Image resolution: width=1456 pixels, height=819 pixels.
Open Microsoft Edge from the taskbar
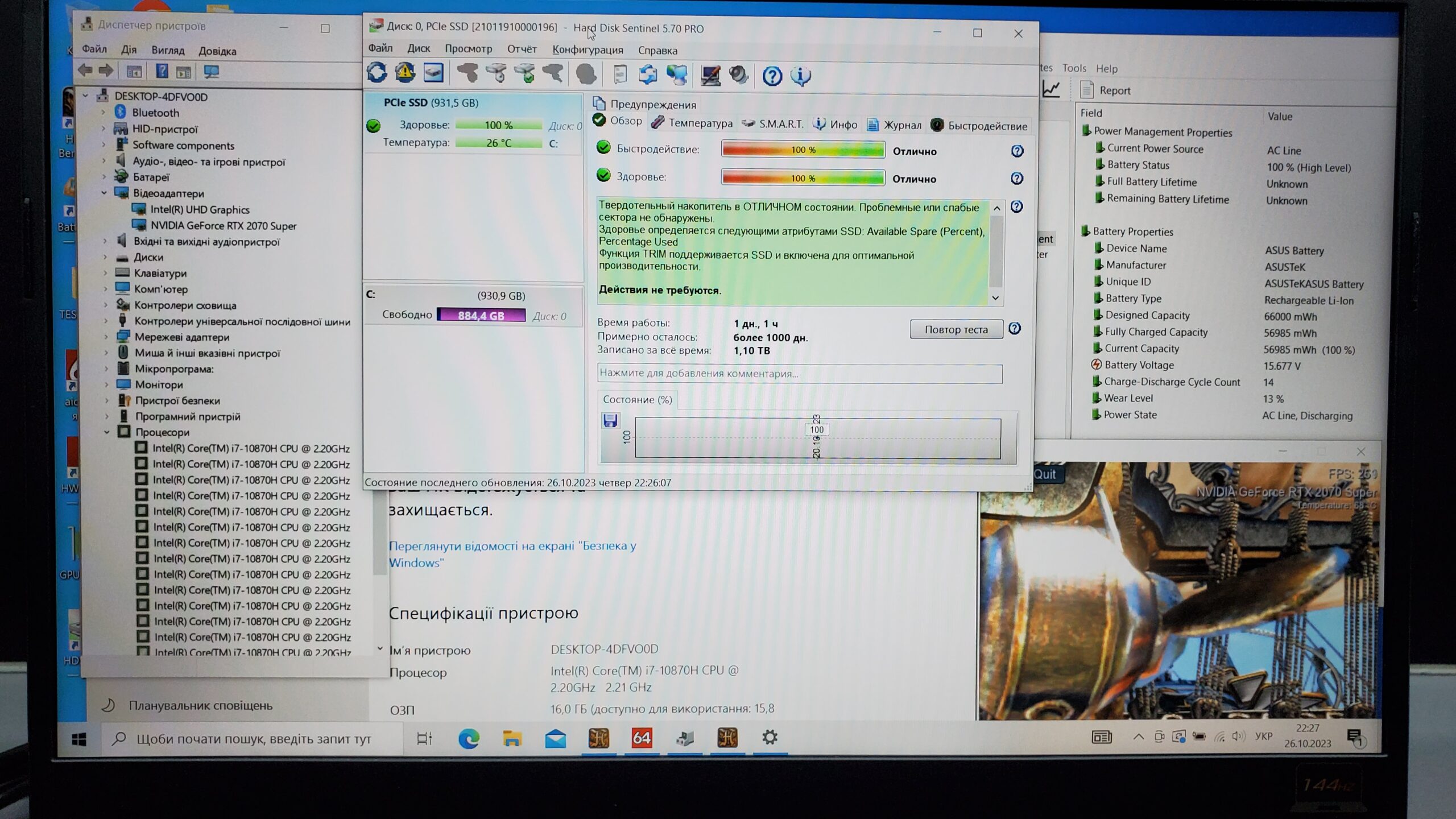pos(469,739)
